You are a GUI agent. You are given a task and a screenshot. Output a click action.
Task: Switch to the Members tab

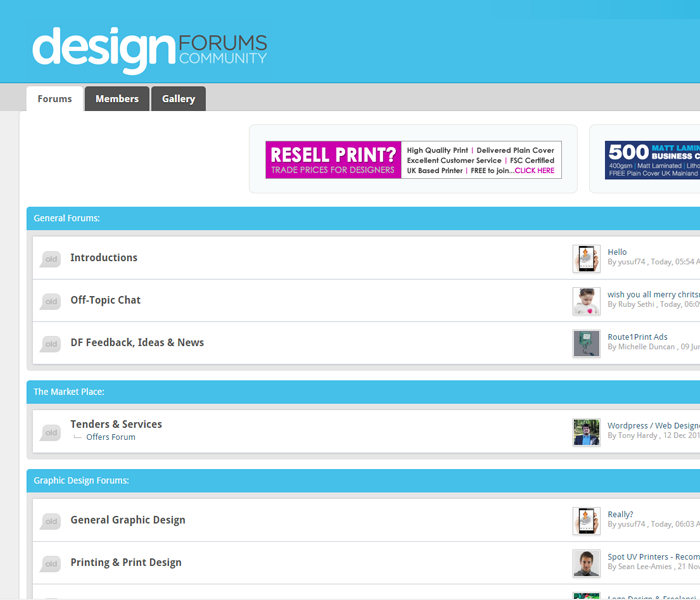[117, 99]
